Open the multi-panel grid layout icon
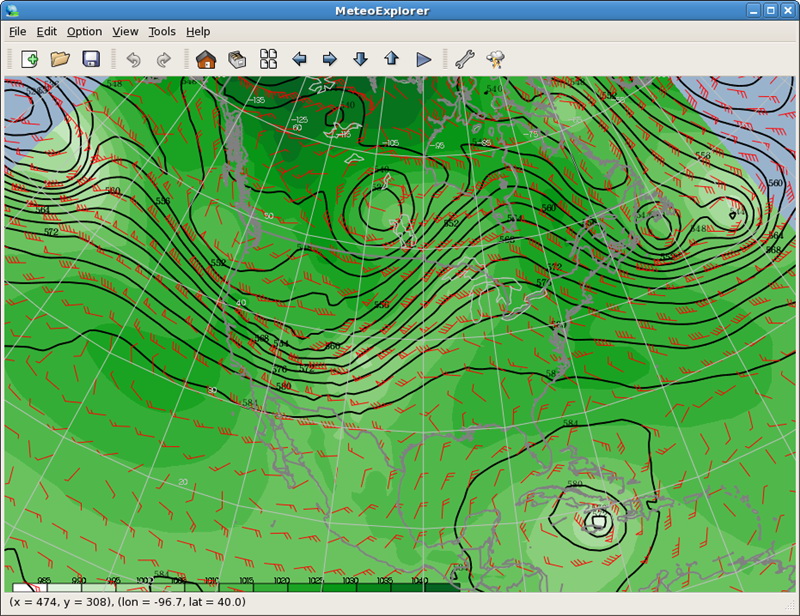Screen dimensions: 800x616 pyautogui.click(x=268, y=59)
